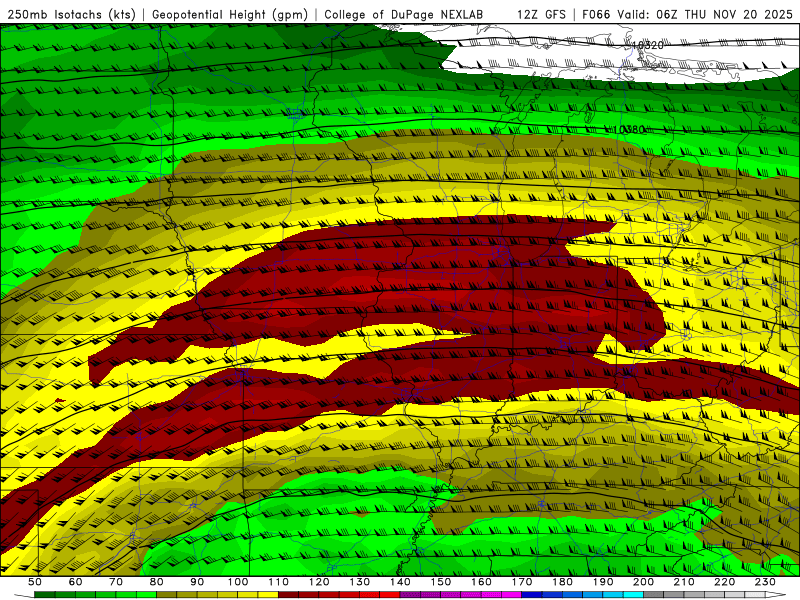800x600 pixels.
Task: Click the 120 legend value
Action: click(x=319, y=582)
